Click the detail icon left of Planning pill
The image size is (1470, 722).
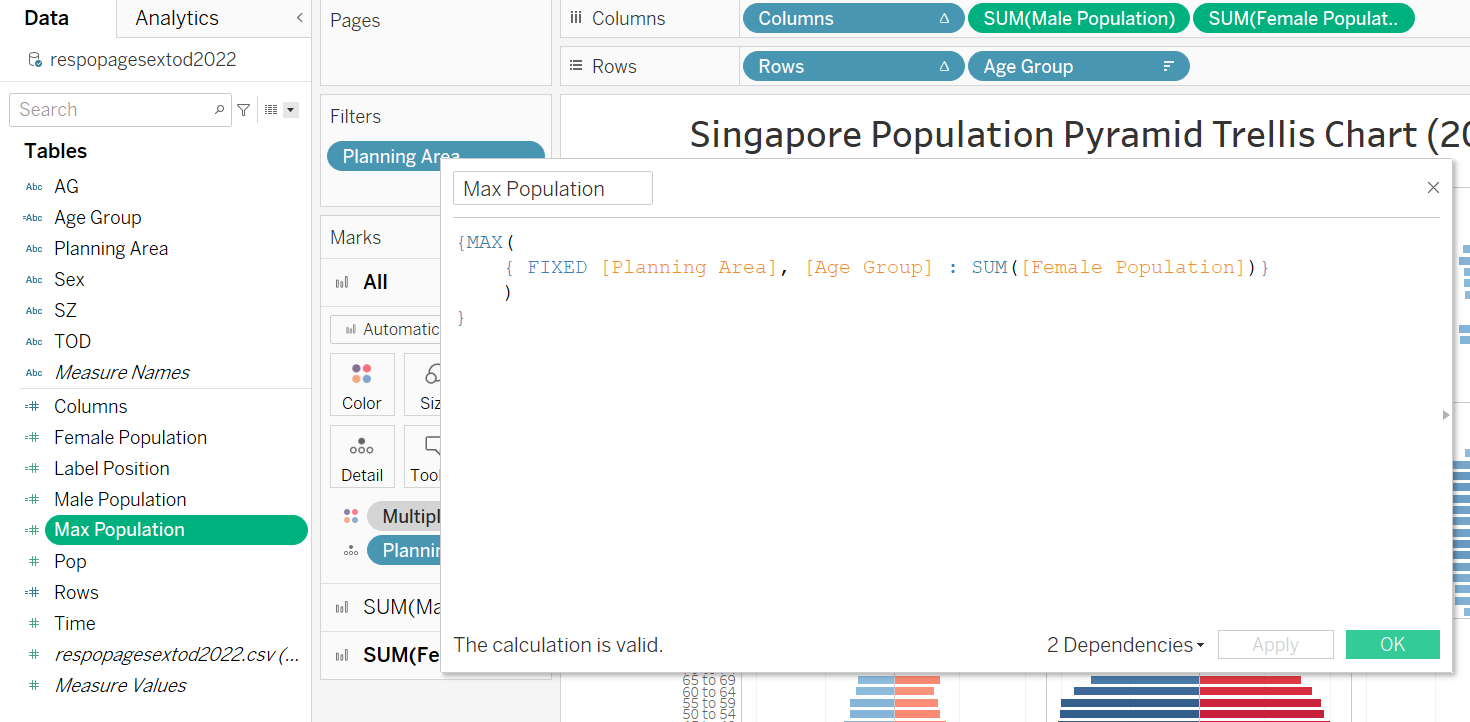350,551
